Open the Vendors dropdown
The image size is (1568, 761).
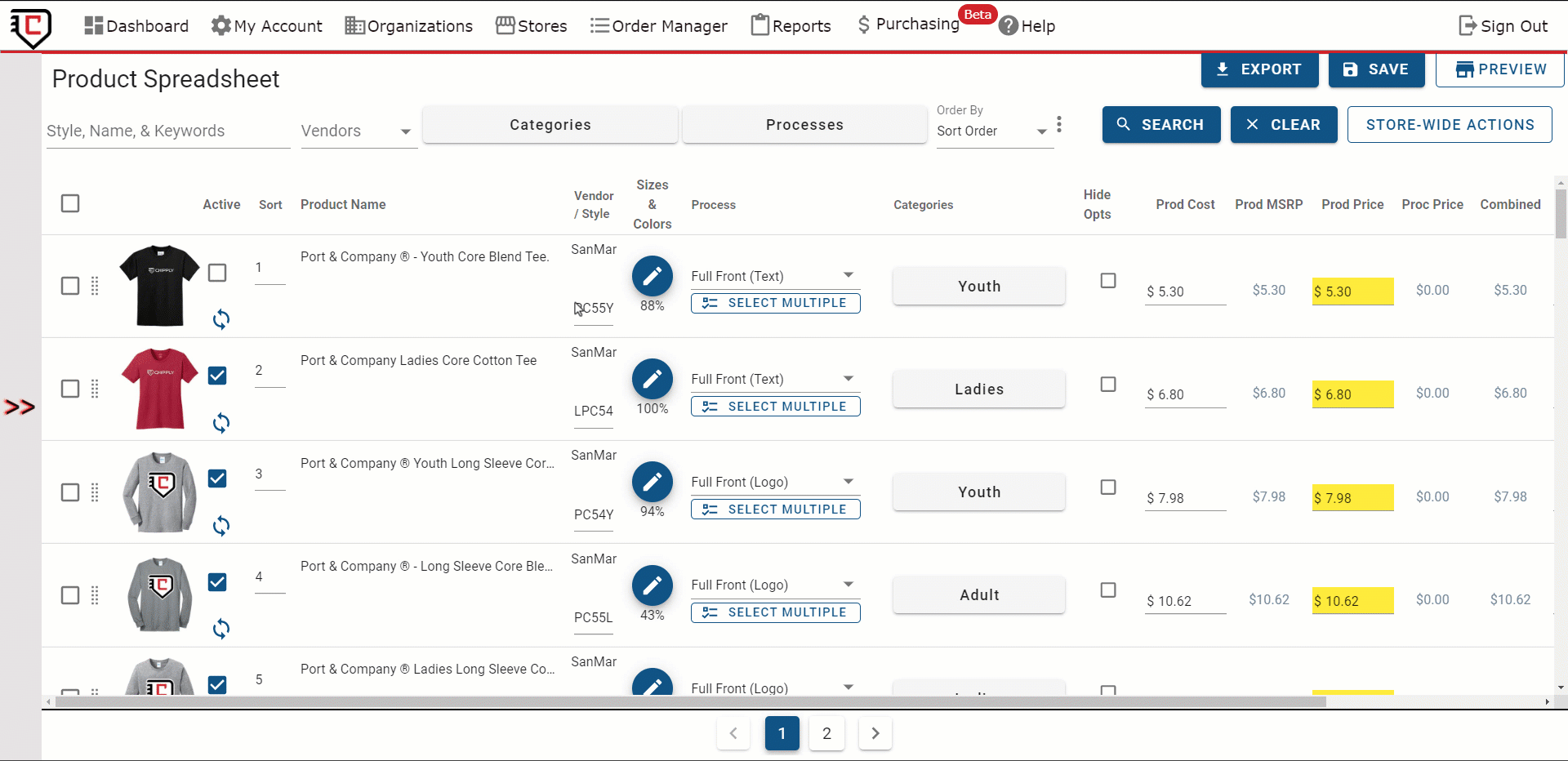pos(359,131)
